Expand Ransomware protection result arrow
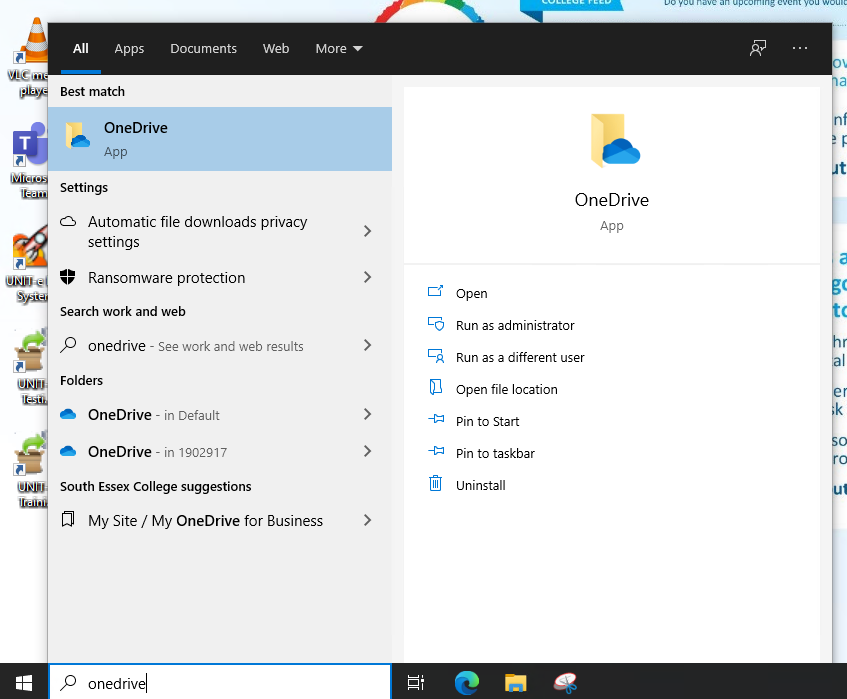This screenshot has width=847, height=699. point(367,277)
